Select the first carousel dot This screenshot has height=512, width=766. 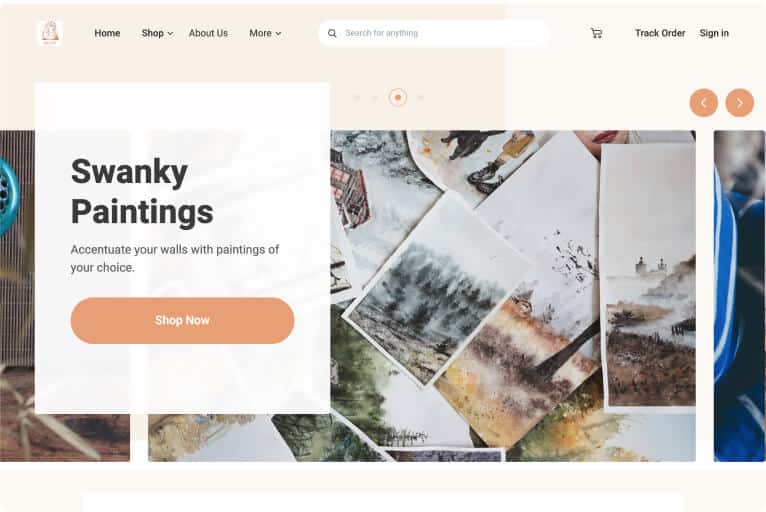pos(357,98)
